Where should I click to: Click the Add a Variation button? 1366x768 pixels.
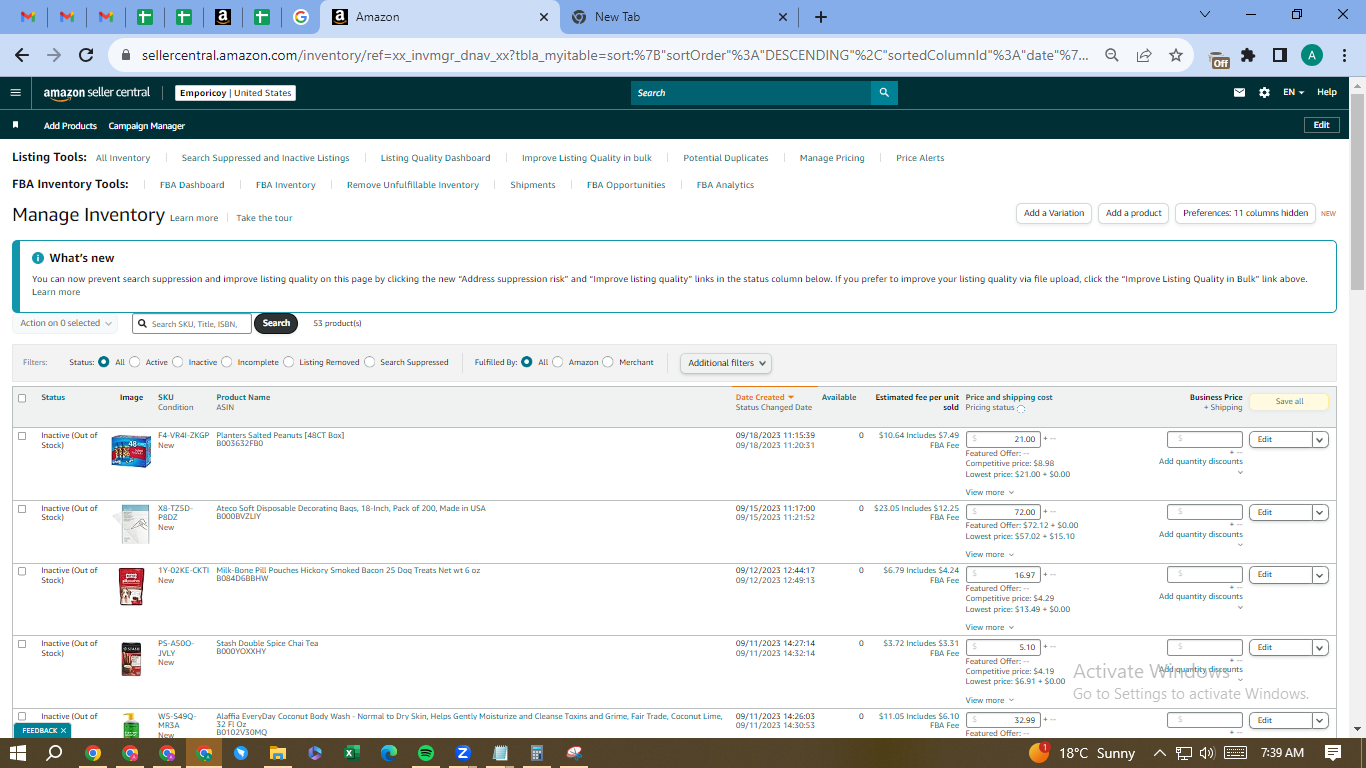[x=1054, y=213]
